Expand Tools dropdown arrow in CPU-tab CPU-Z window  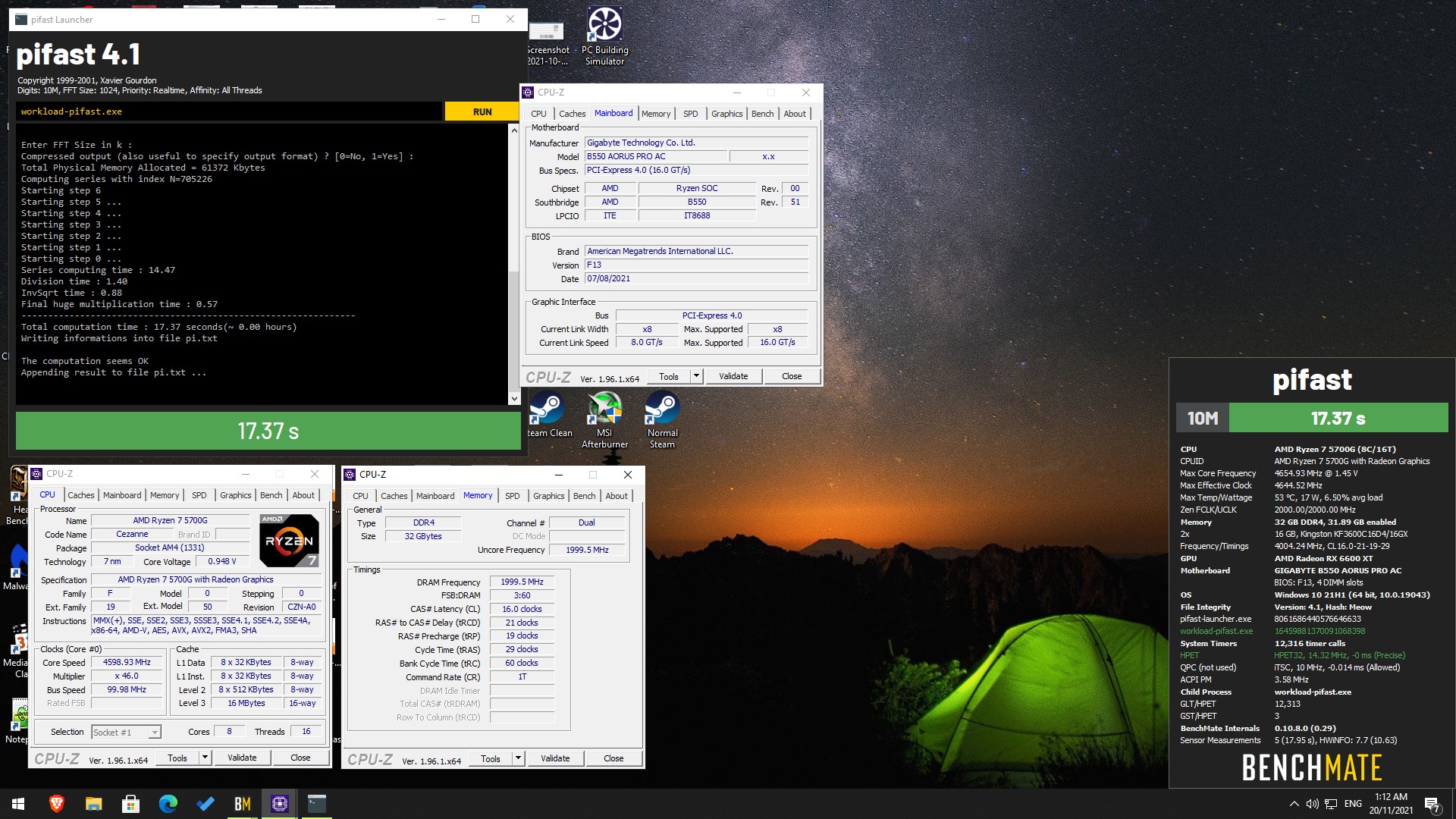[x=205, y=758]
